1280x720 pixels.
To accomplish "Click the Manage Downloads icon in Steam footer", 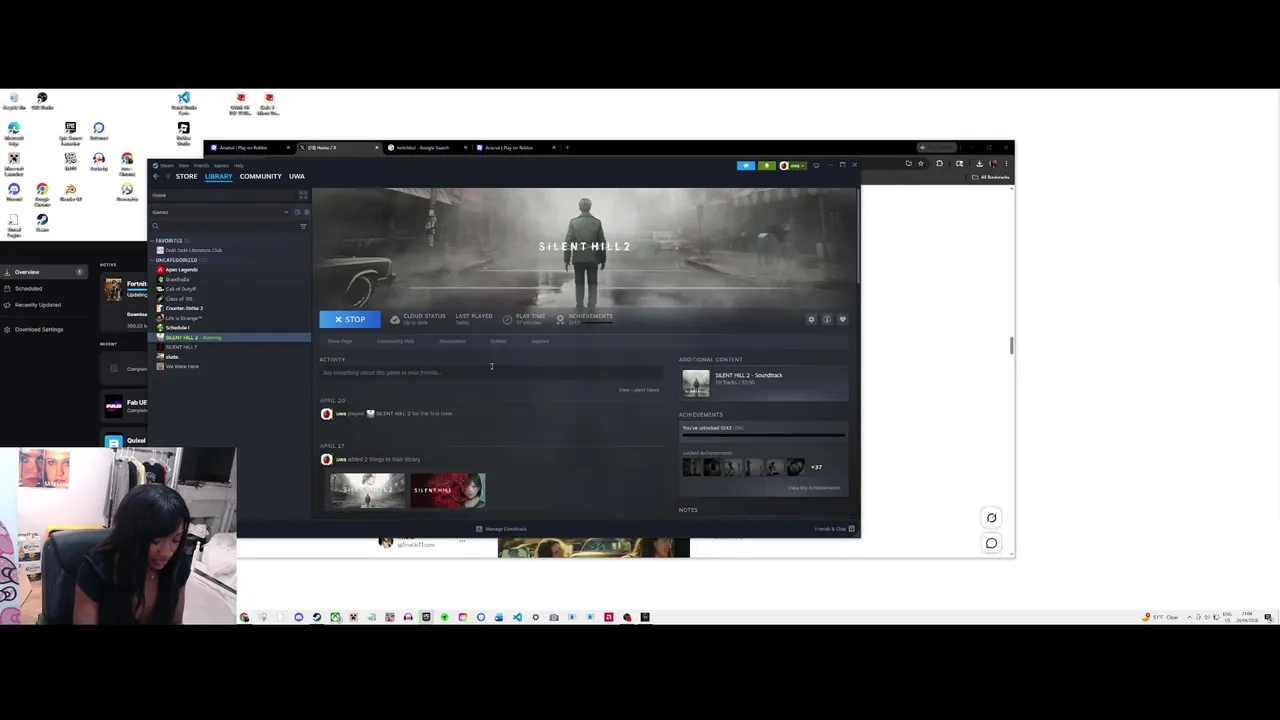I will [x=479, y=529].
